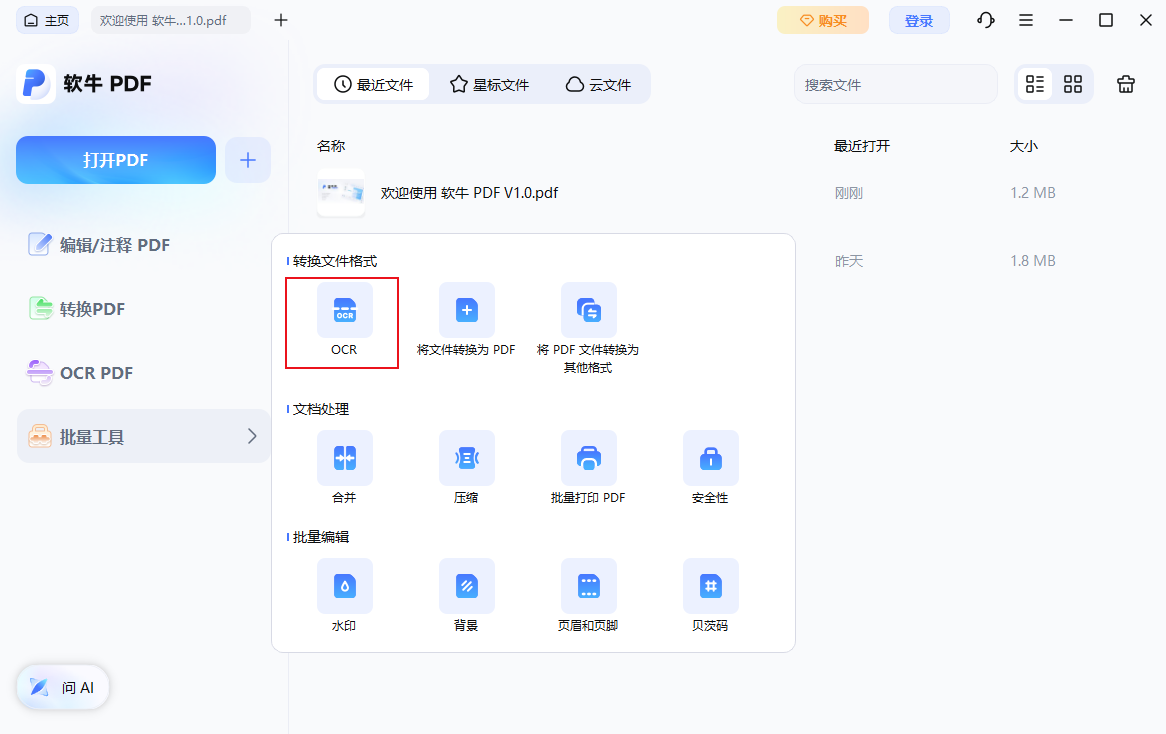Switch to the 星标文件 tab
Screen dimensions: 1166x734
489,85
